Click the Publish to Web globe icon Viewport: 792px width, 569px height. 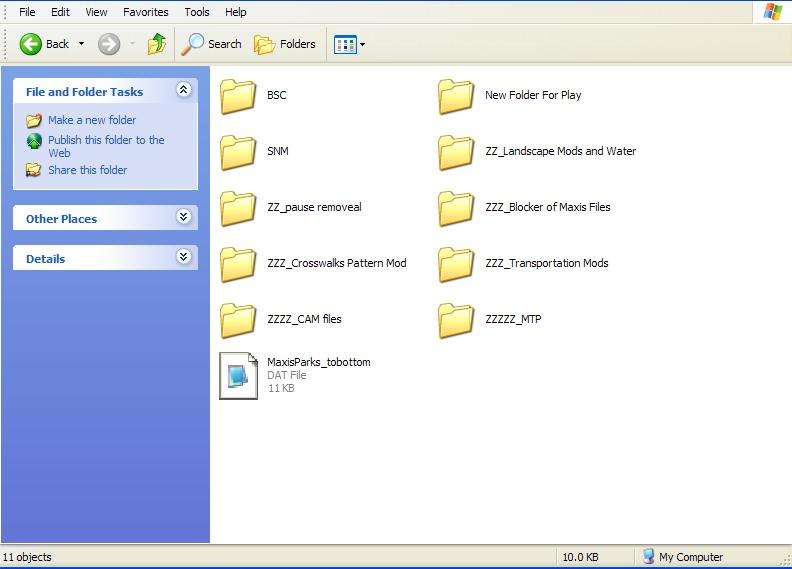tap(34, 141)
